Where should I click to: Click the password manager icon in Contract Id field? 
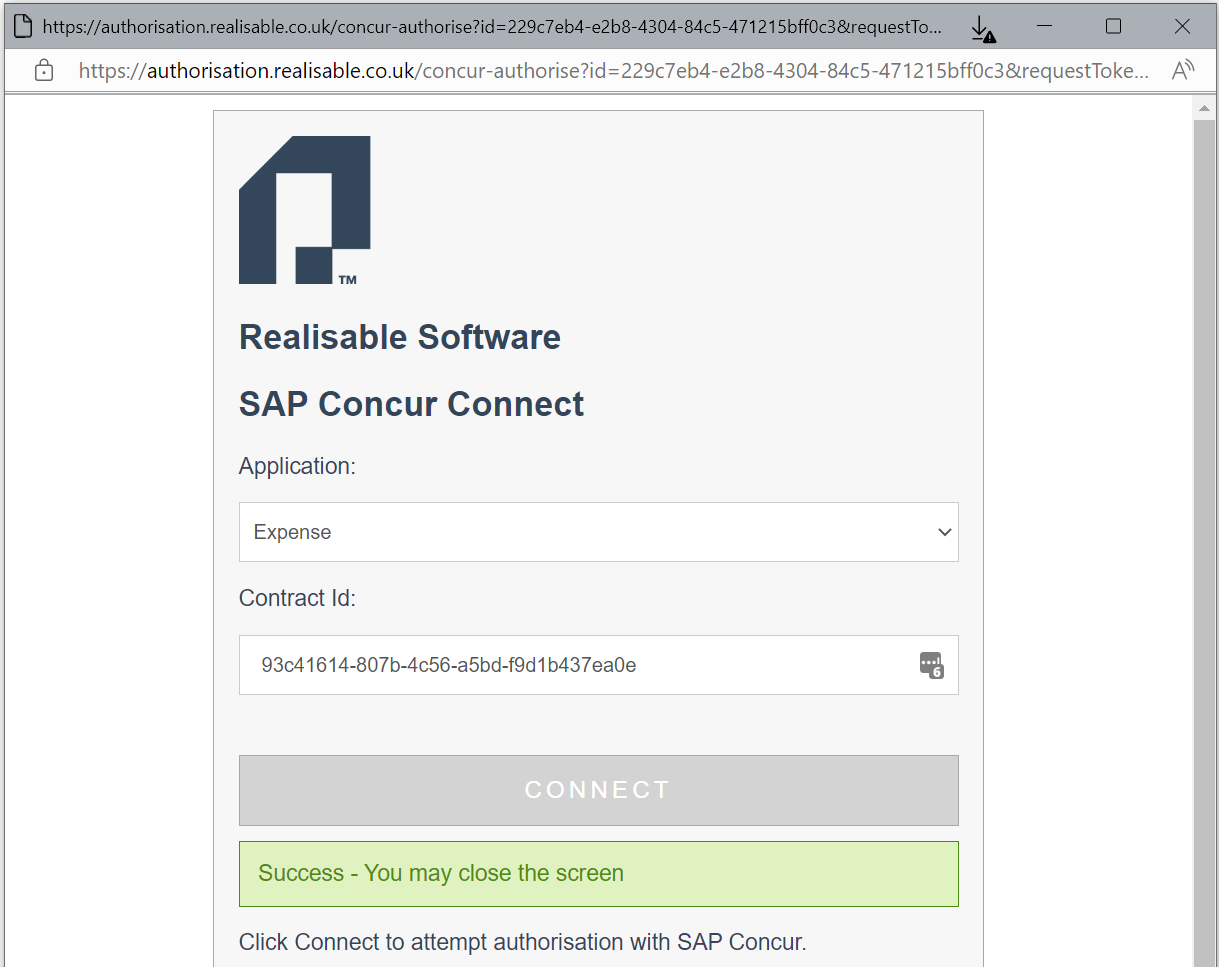931,665
